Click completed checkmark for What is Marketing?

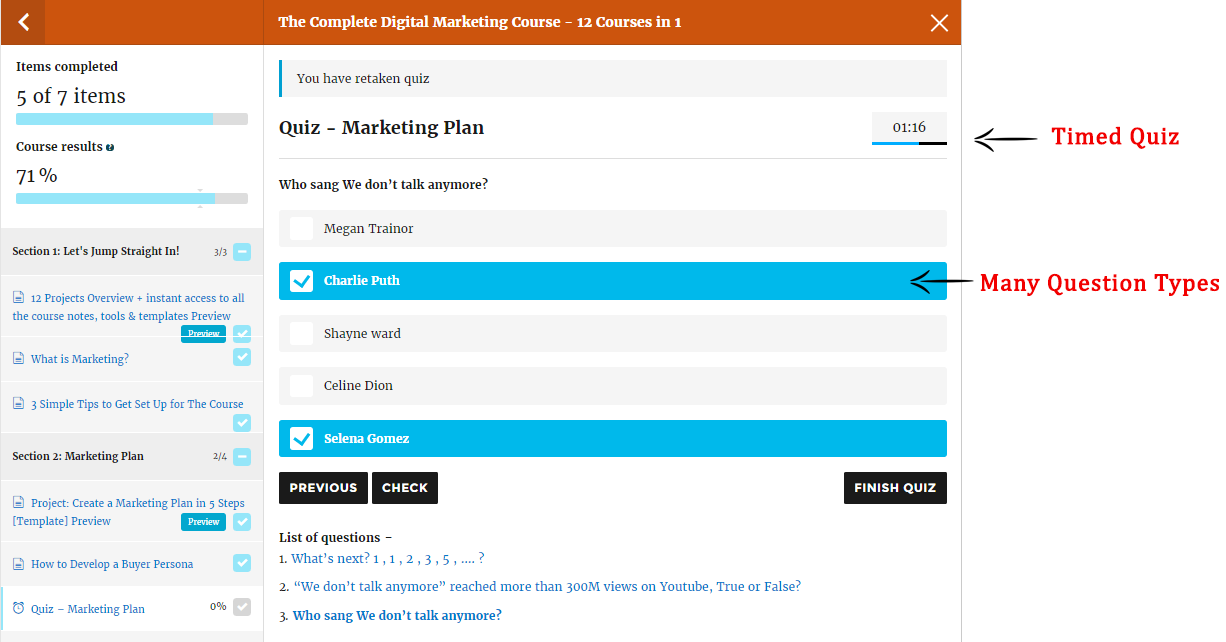[x=242, y=357]
